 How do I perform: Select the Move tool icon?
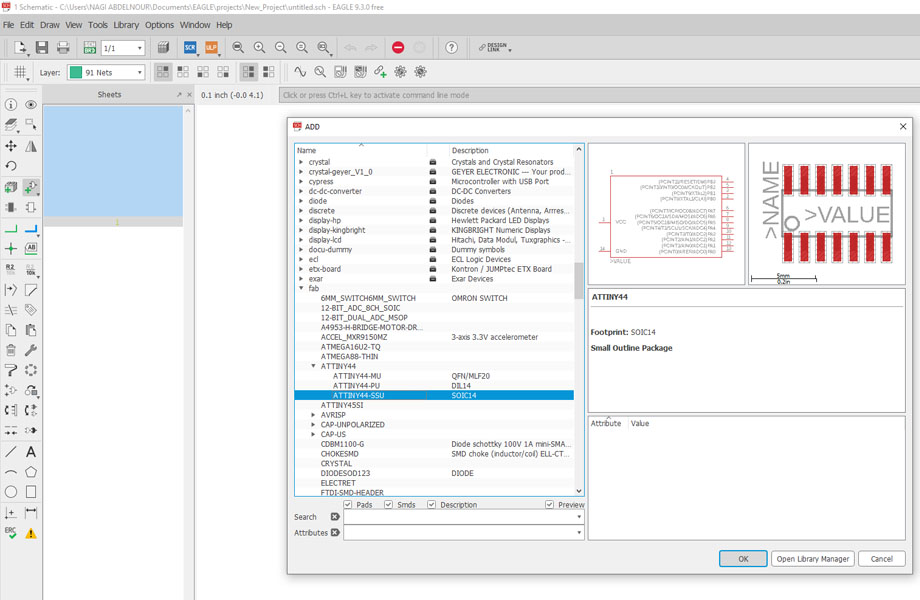(11, 145)
